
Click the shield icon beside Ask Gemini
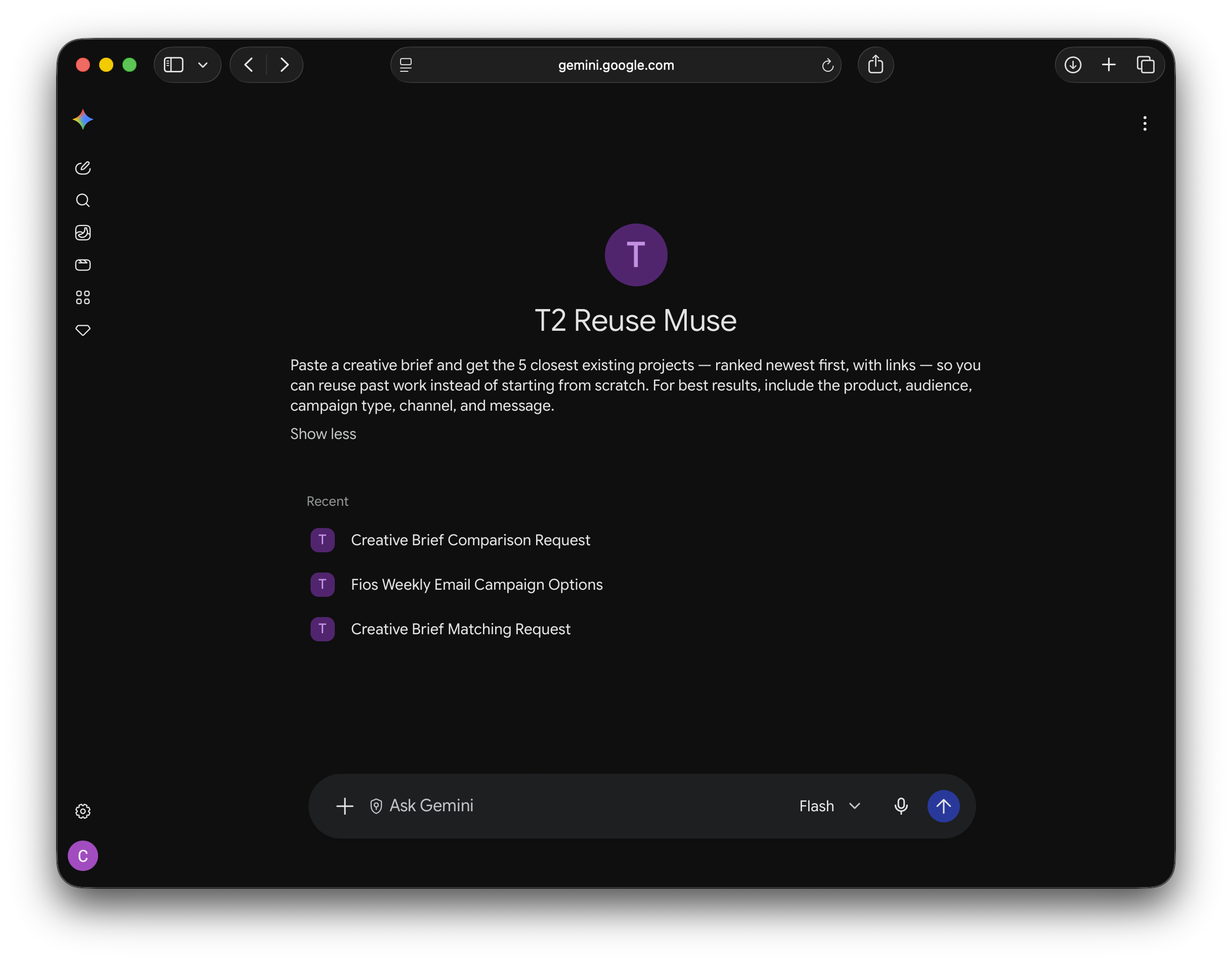pos(376,806)
